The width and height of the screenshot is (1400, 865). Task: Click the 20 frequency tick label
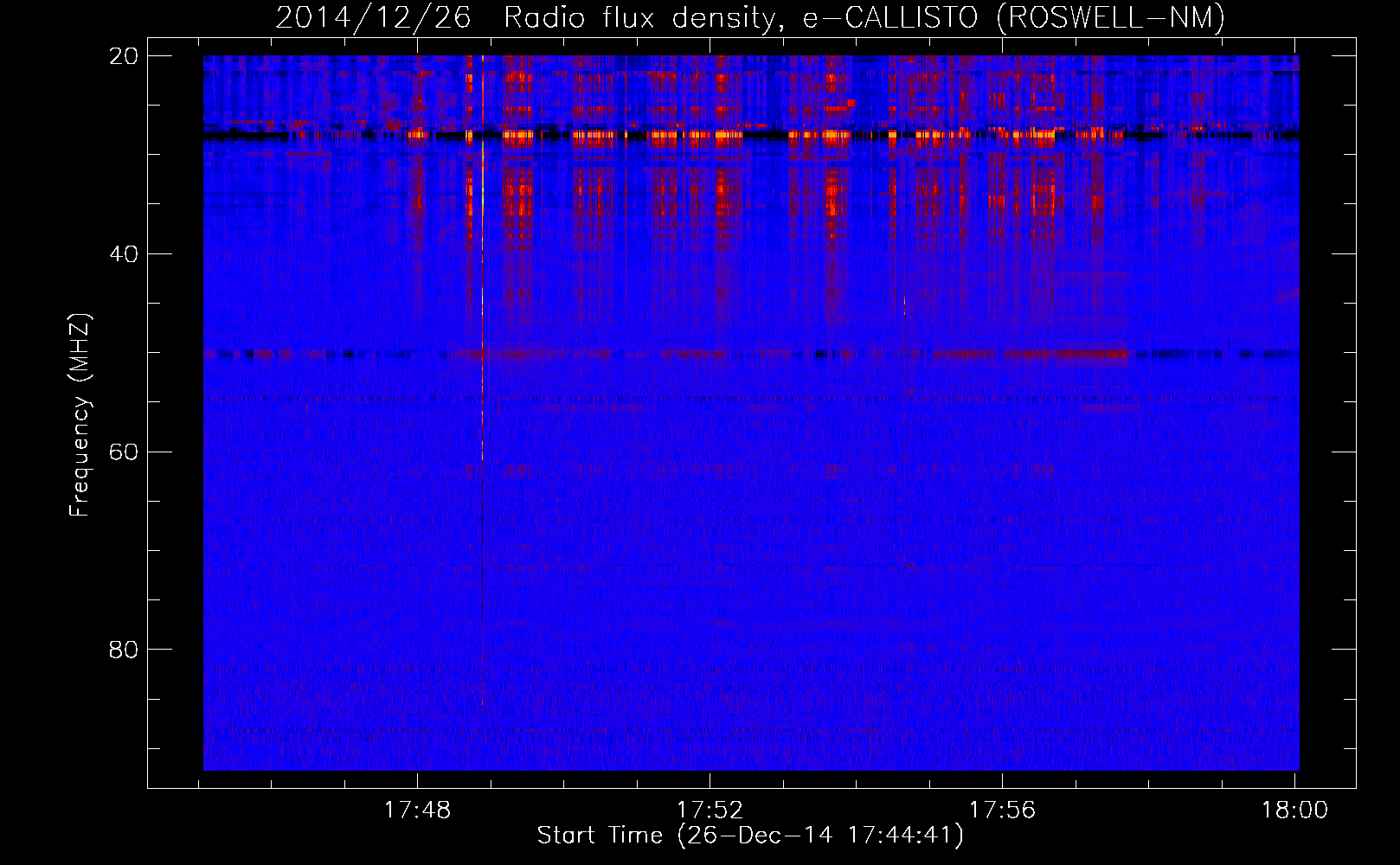(x=124, y=56)
